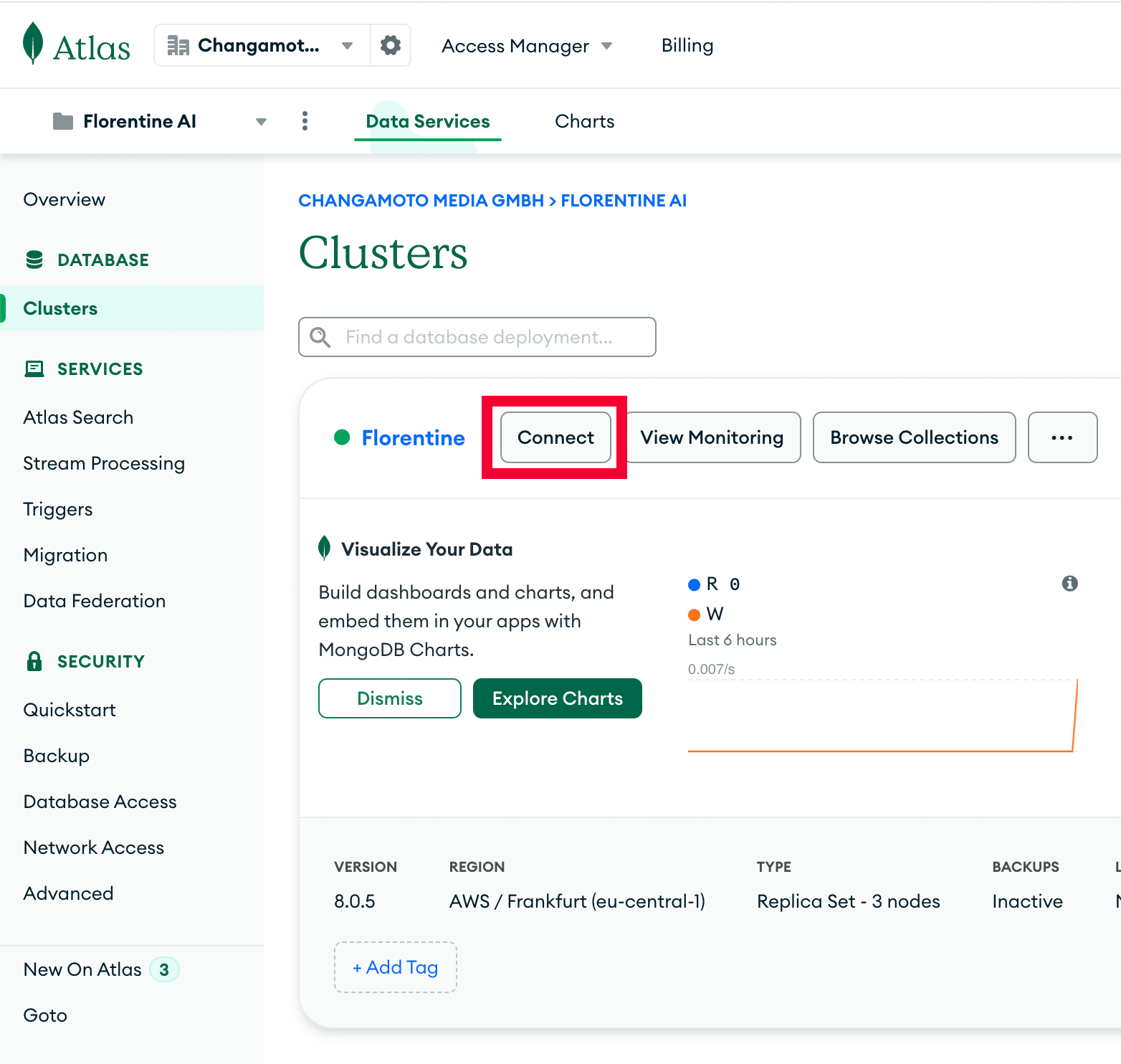Viewport: 1121px width, 1064px height.
Task: Click the backups Inactive status text
Action: [x=1028, y=901]
